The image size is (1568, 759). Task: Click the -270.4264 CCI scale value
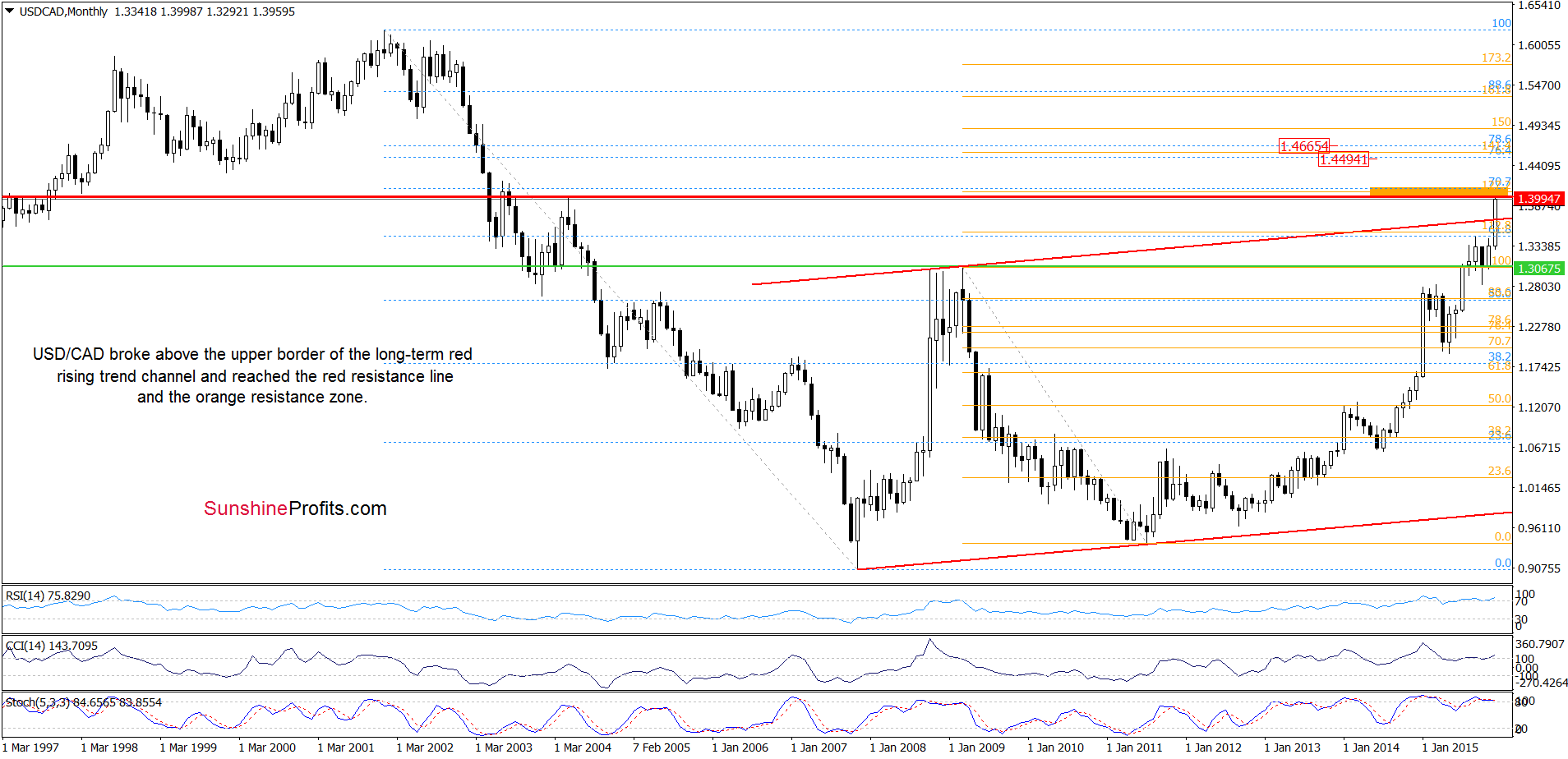[x=1542, y=683]
